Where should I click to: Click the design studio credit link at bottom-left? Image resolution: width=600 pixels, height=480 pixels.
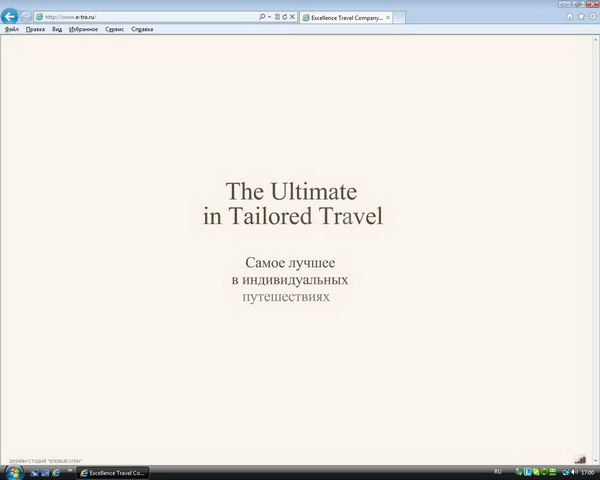click(46, 461)
